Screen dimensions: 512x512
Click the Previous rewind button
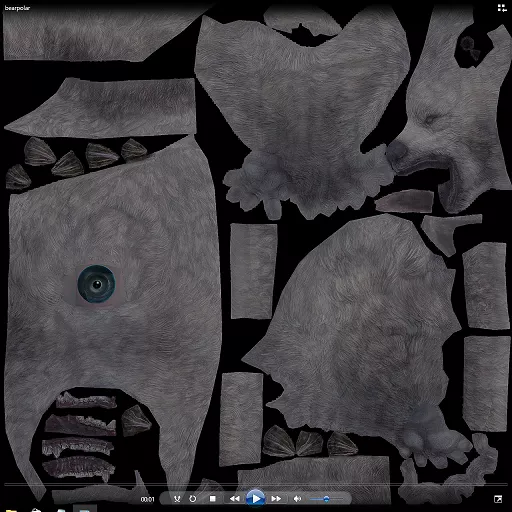pyautogui.click(x=235, y=499)
